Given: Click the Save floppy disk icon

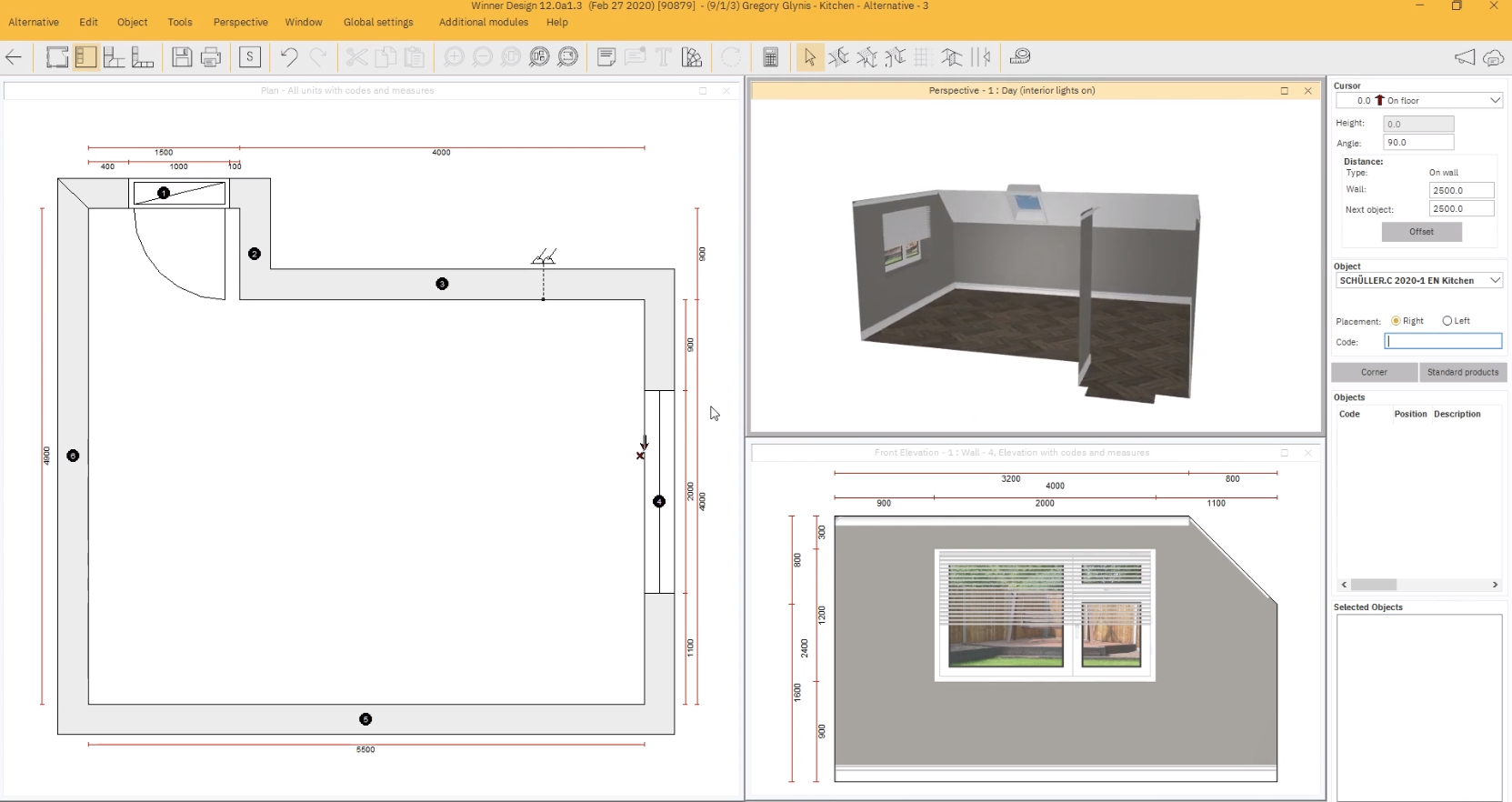Looking at the screenshot, I should (182, 57).
